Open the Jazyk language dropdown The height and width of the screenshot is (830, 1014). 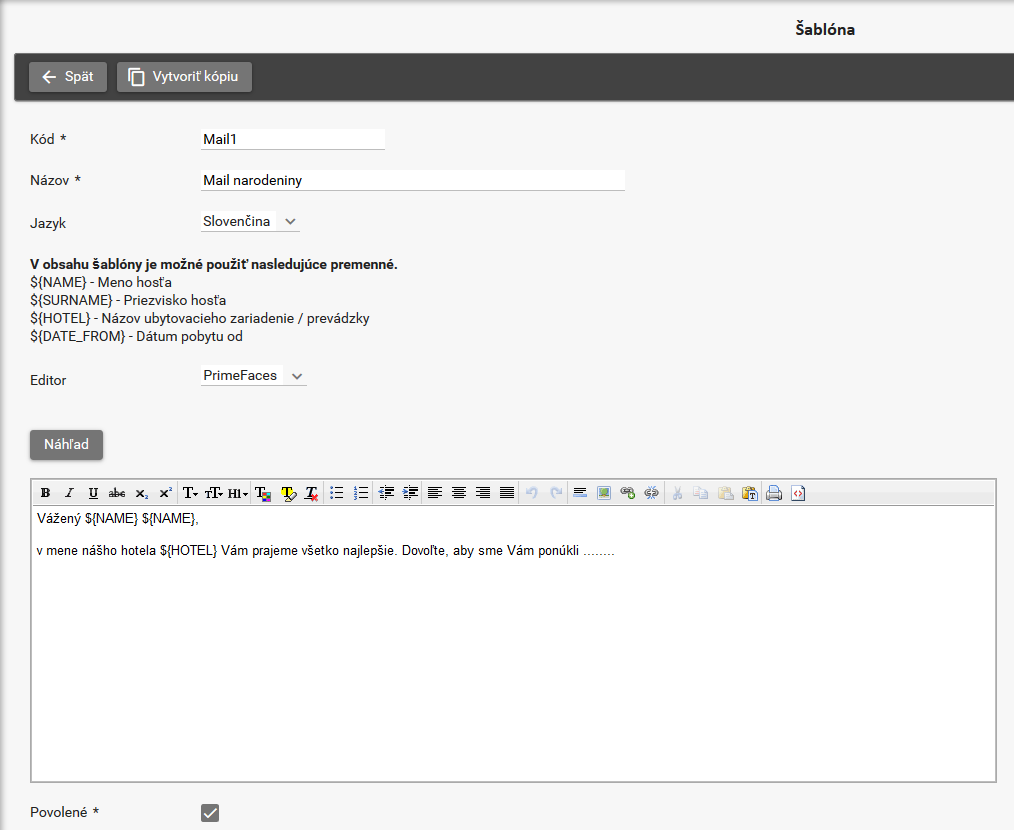pyautogui.click(x=250, y=221)
